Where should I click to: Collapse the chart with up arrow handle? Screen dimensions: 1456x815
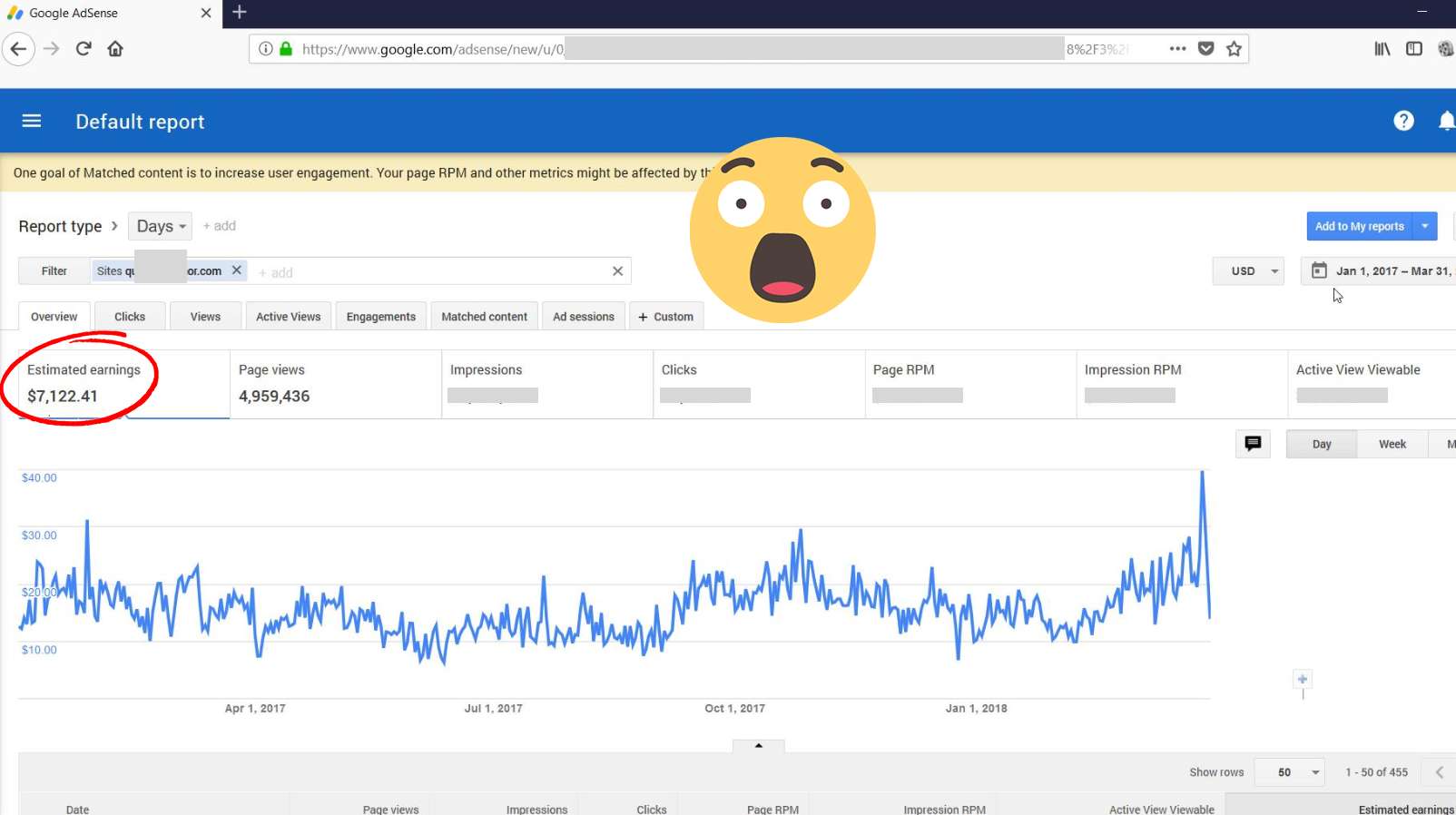tap(759, 745)
